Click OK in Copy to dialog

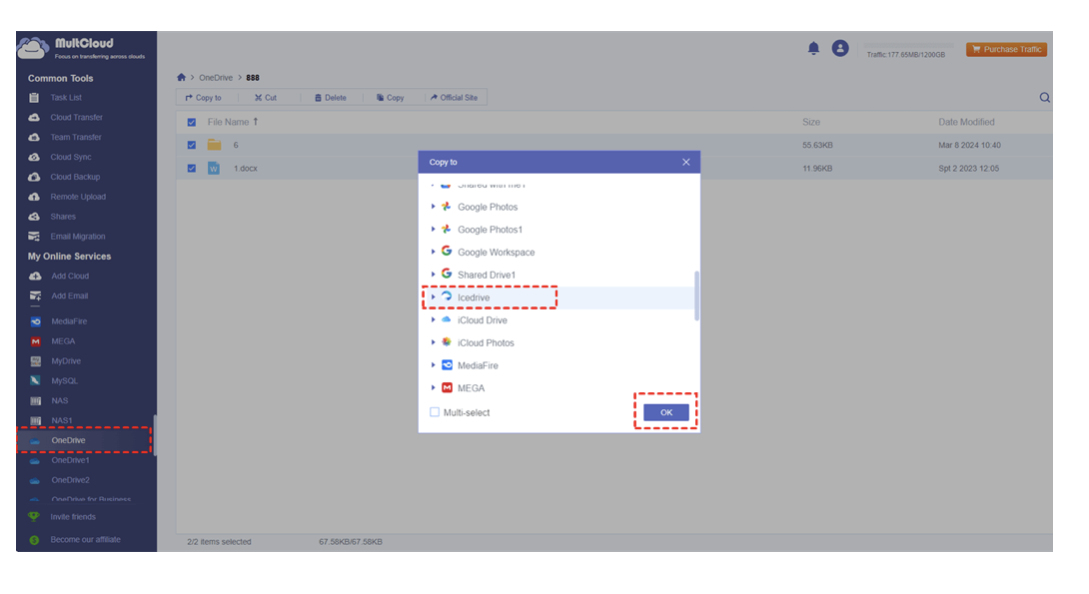pos(666,413)
